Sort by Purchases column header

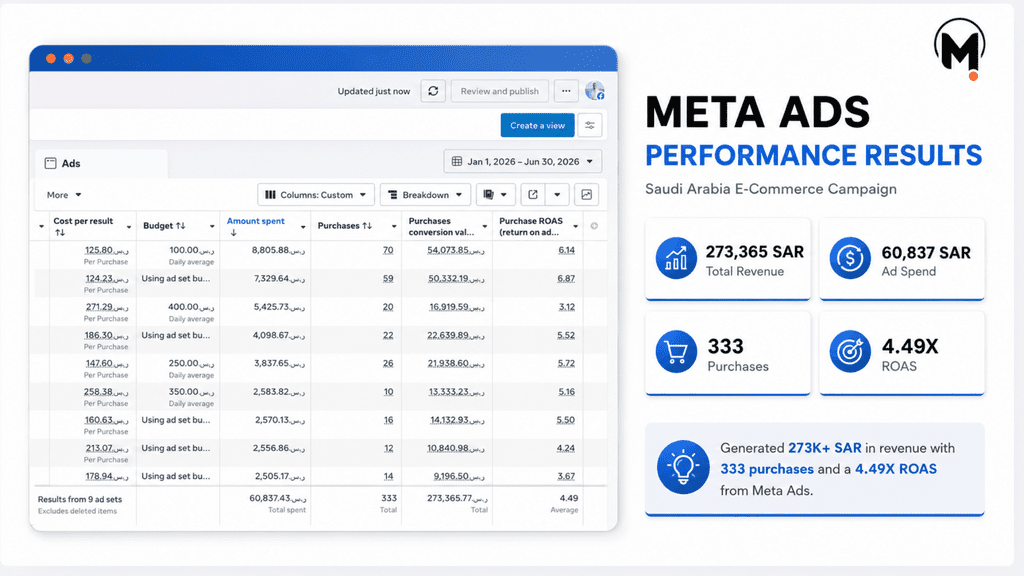(345, 226)
